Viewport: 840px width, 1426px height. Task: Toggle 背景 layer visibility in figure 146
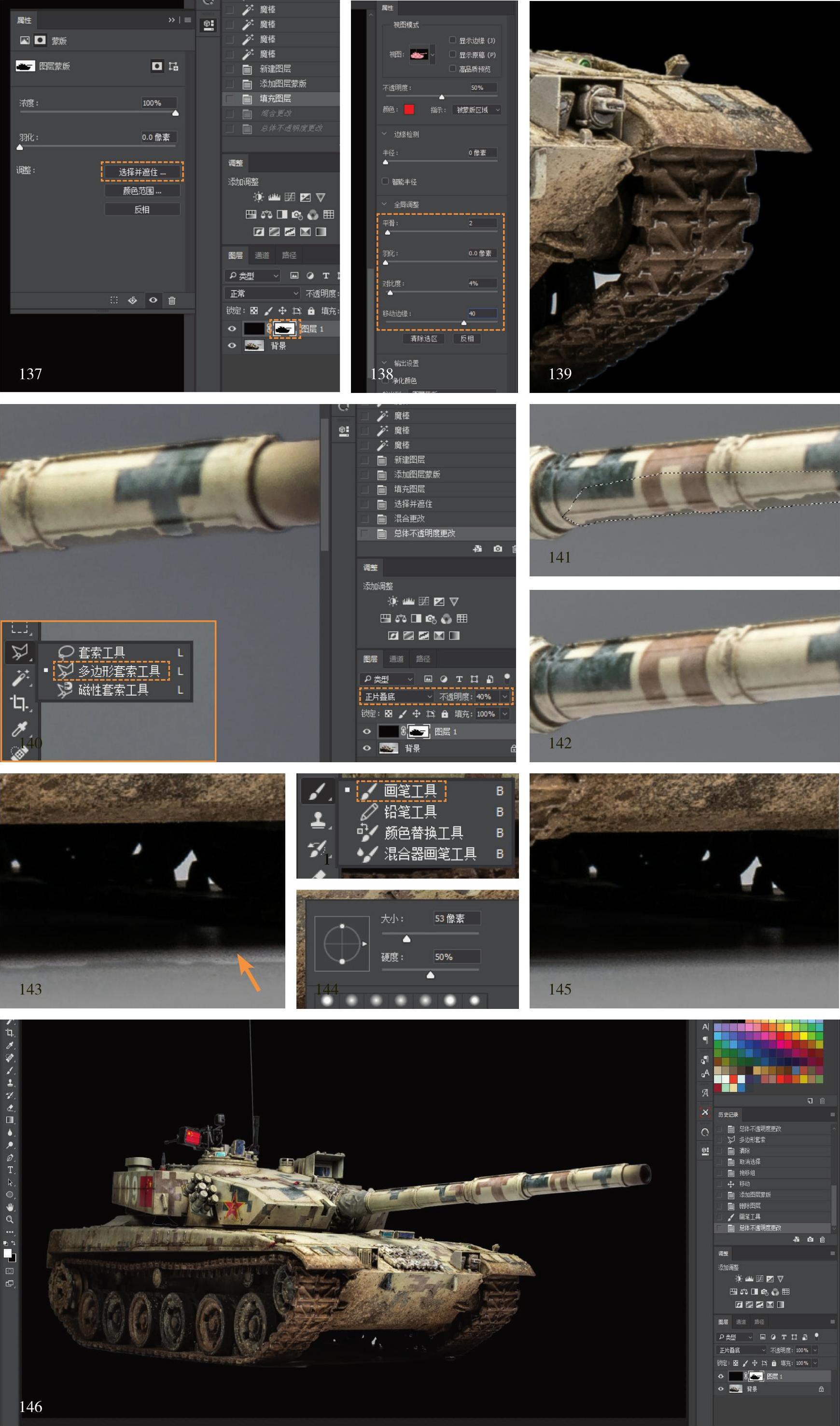pos(721,1389)
